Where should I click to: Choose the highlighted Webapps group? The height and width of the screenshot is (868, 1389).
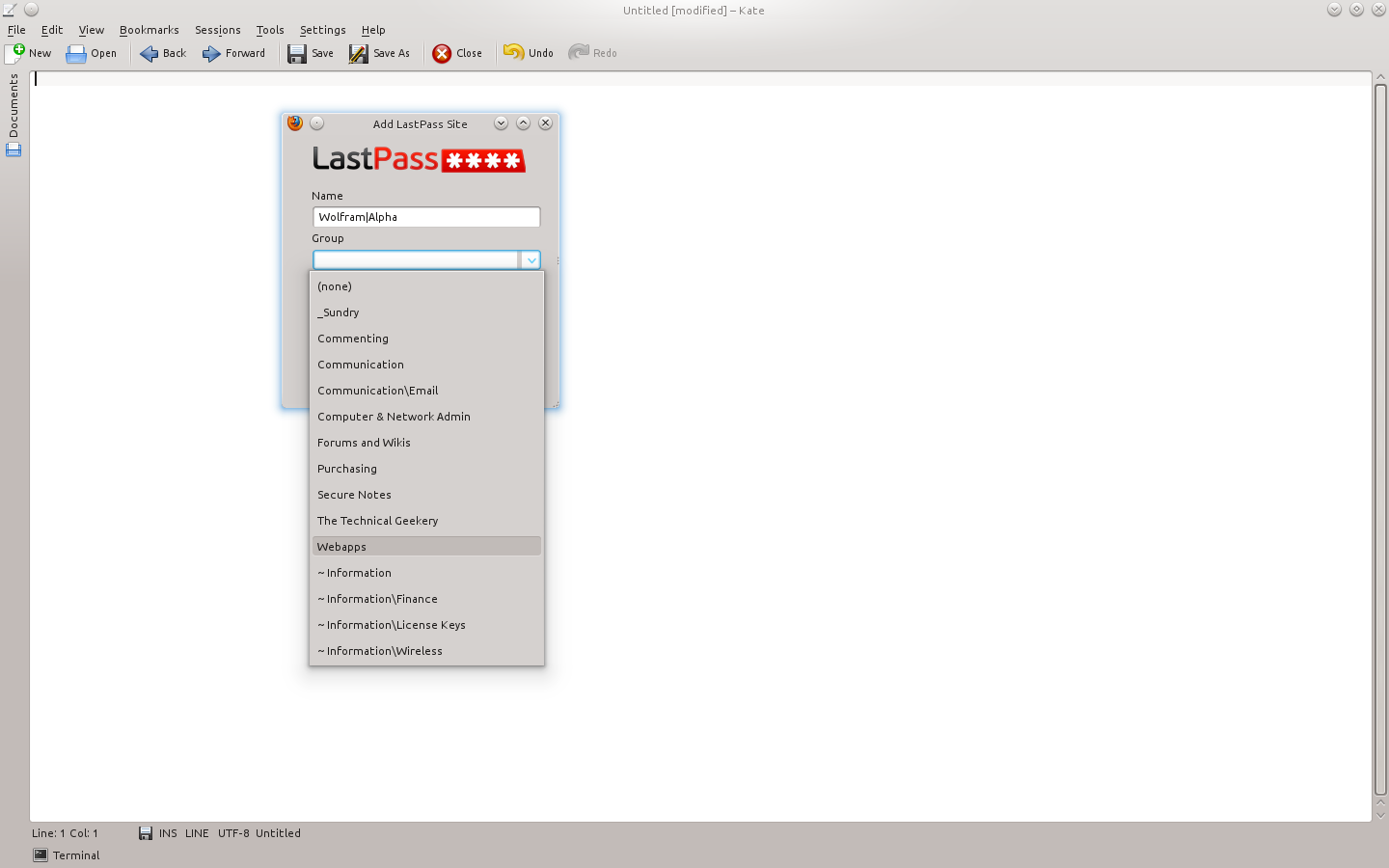pos(426,547)
